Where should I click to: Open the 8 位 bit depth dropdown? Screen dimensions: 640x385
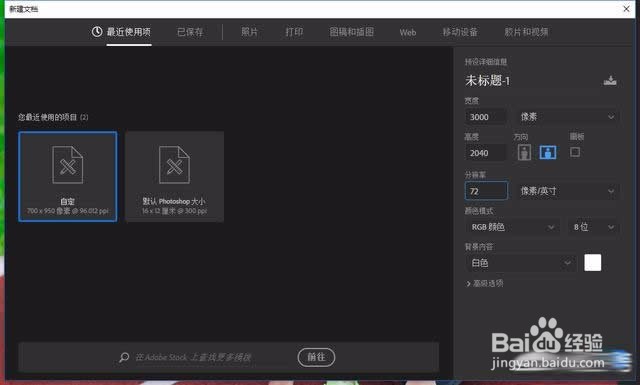593,227
